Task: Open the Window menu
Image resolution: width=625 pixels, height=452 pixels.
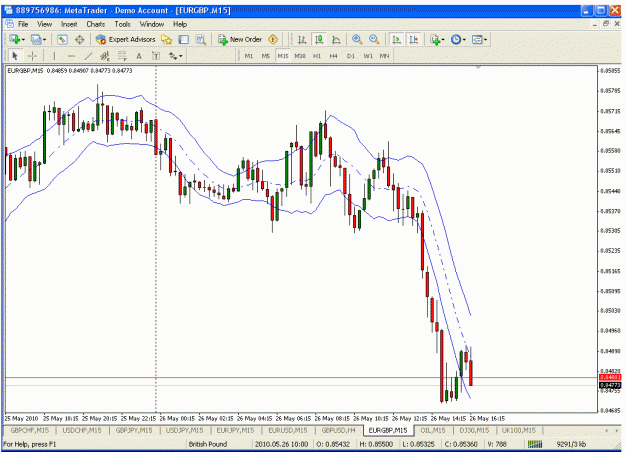Action: (x=152, y=24)
